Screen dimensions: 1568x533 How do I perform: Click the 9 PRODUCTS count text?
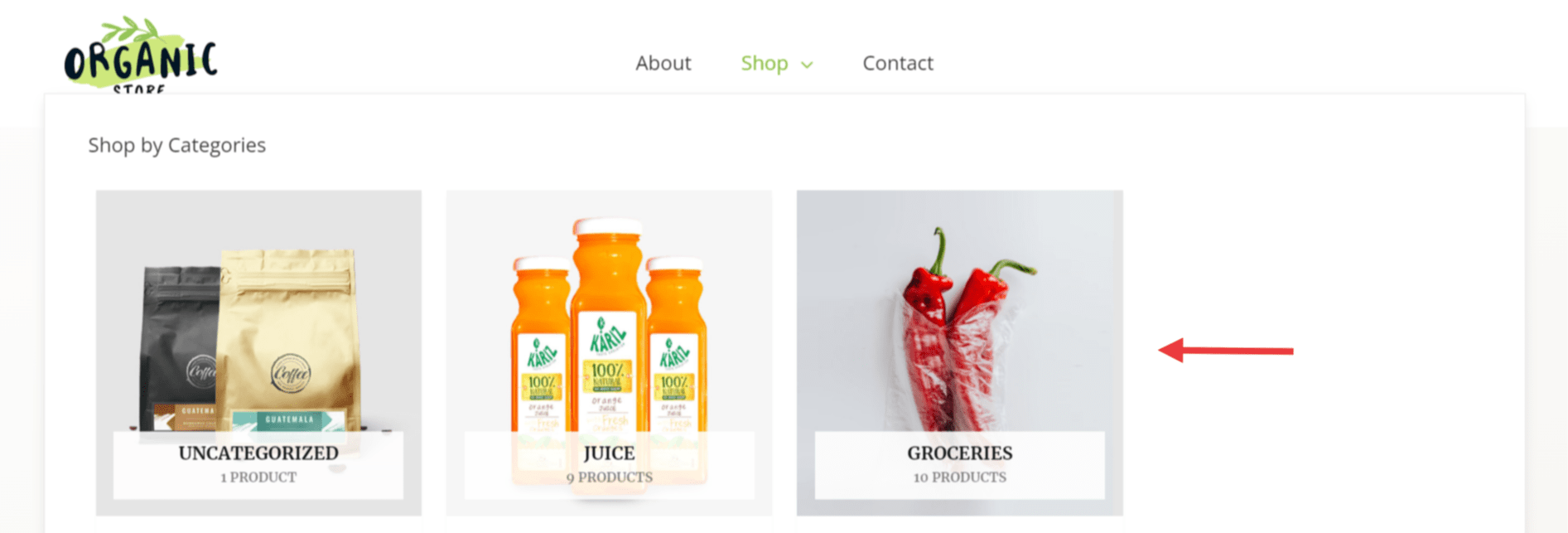[x=609, y=477]
